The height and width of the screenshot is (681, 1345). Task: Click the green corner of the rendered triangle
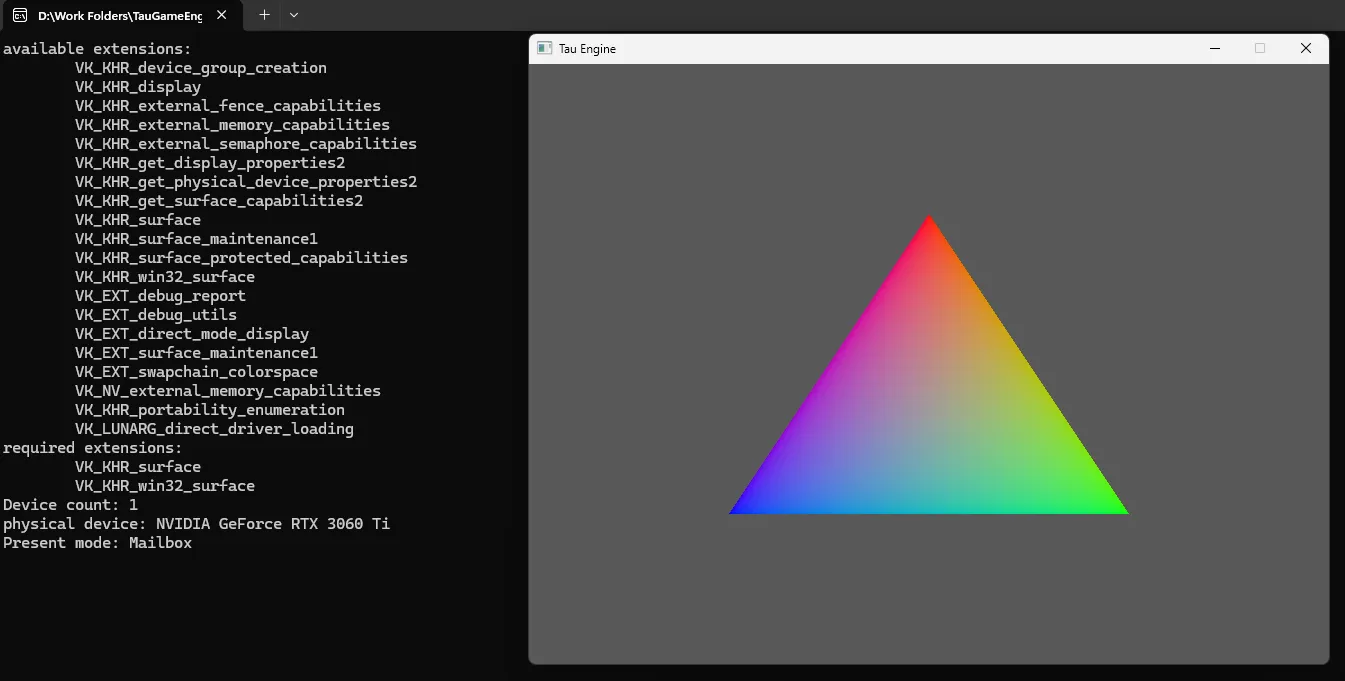[x=1117, y=507]
